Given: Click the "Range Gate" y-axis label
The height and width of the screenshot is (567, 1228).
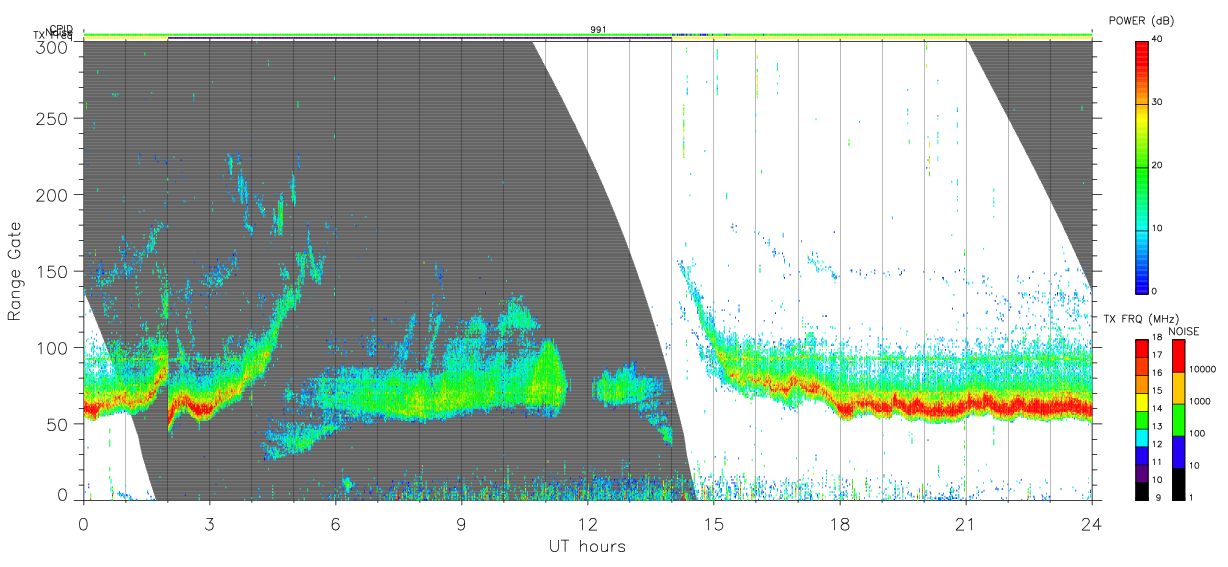Looking at the screenshot, I should [x=15, y=271].
